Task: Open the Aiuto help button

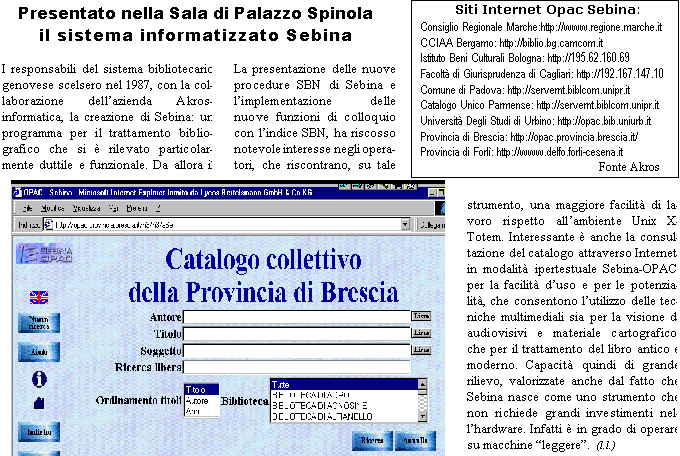Action: point(39,352)
